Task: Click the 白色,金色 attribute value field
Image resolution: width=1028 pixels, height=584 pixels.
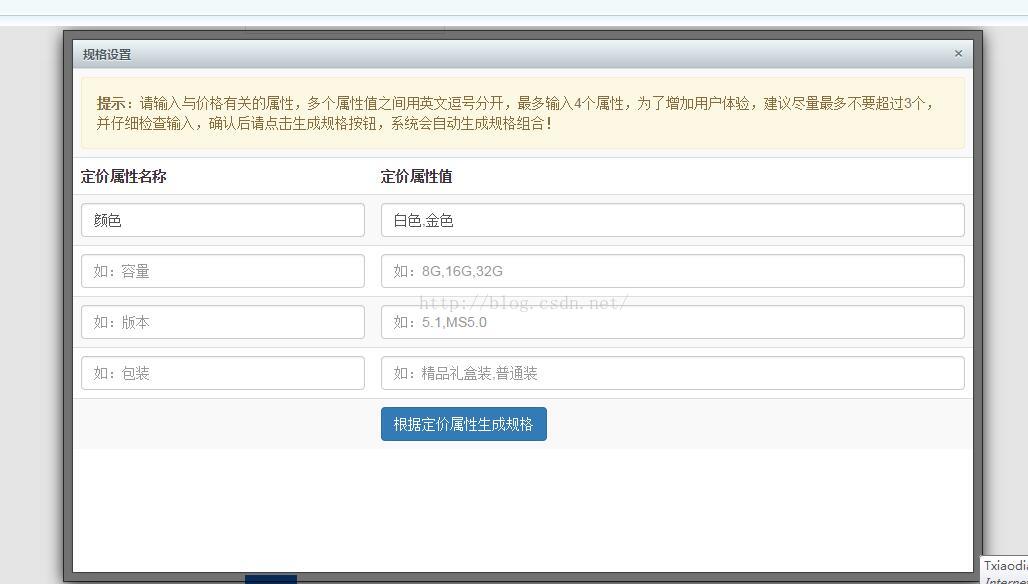Action: pyautogui.click(x=673, y=220)
